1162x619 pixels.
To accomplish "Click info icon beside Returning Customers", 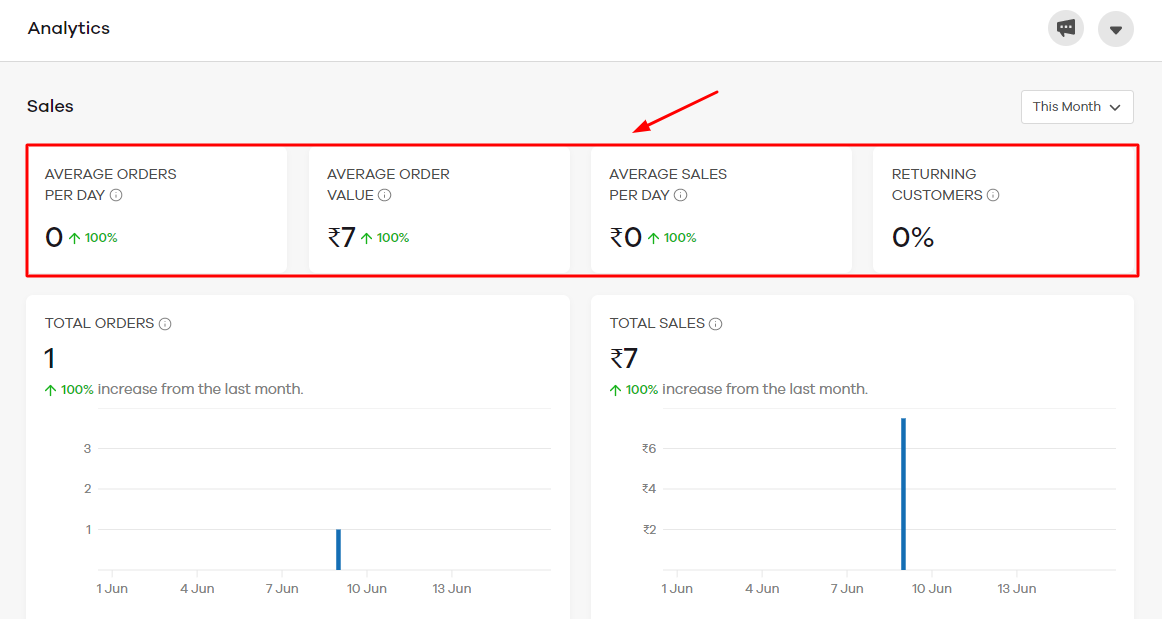I will (993, 196).
